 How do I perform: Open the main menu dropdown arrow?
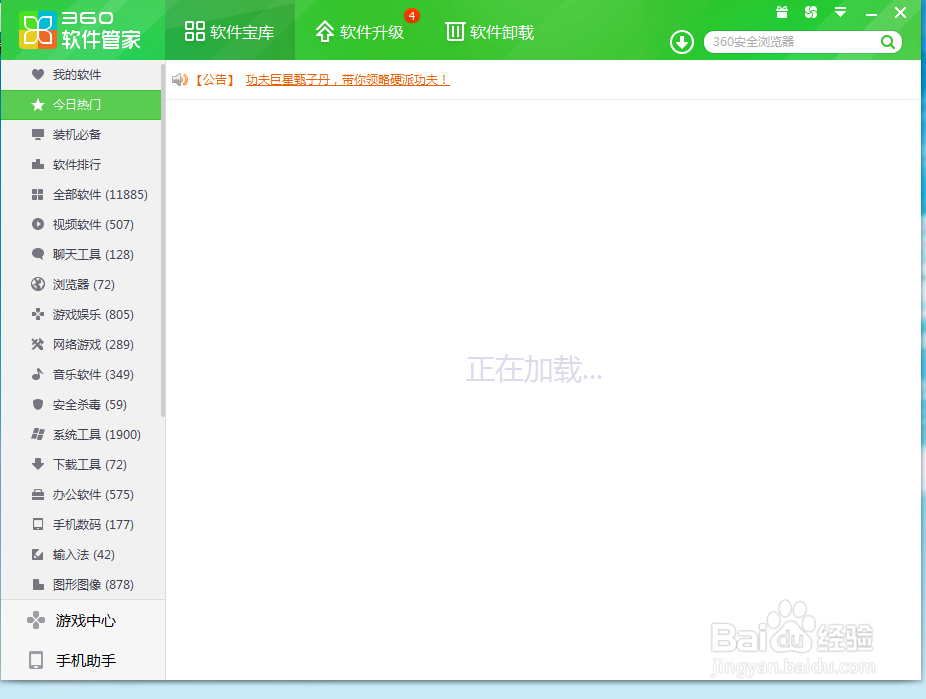pos(840,12)
